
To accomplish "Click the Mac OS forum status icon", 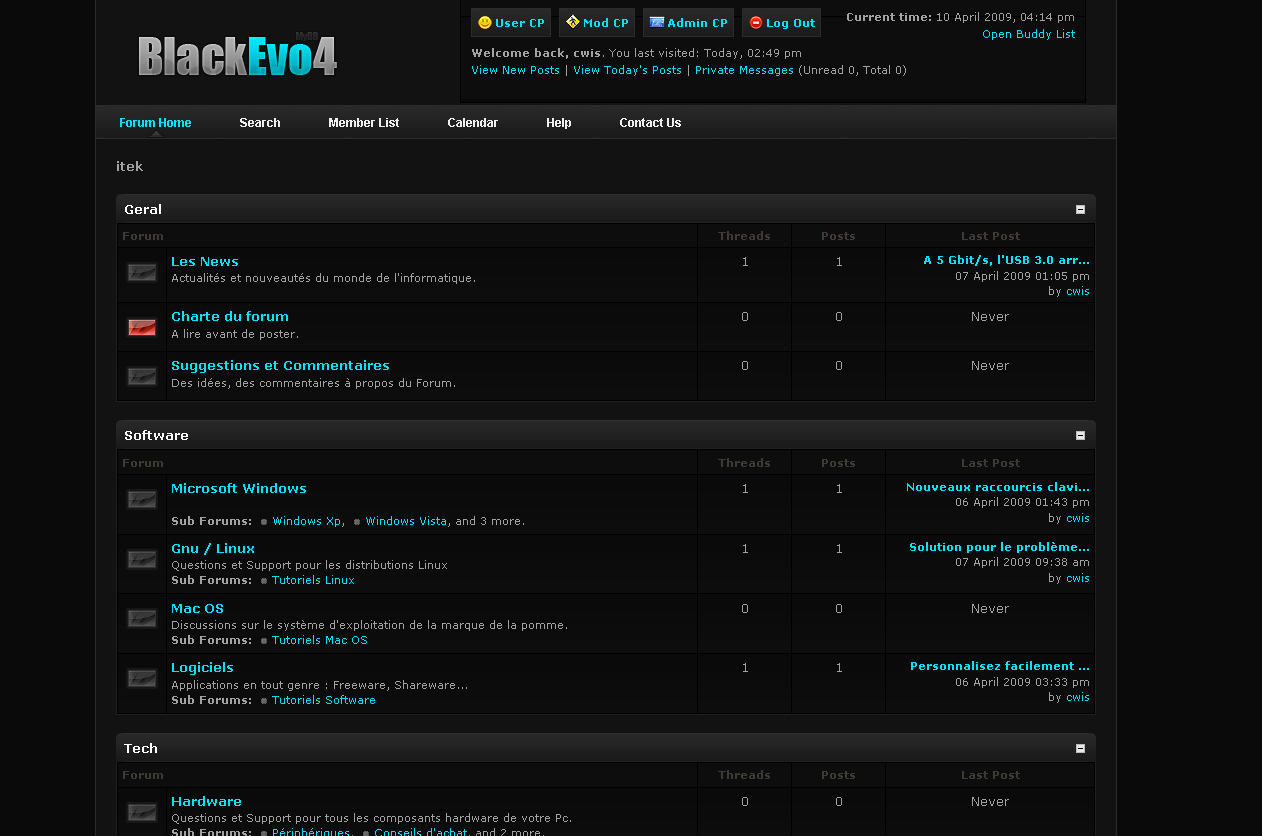I will (142, 619).
